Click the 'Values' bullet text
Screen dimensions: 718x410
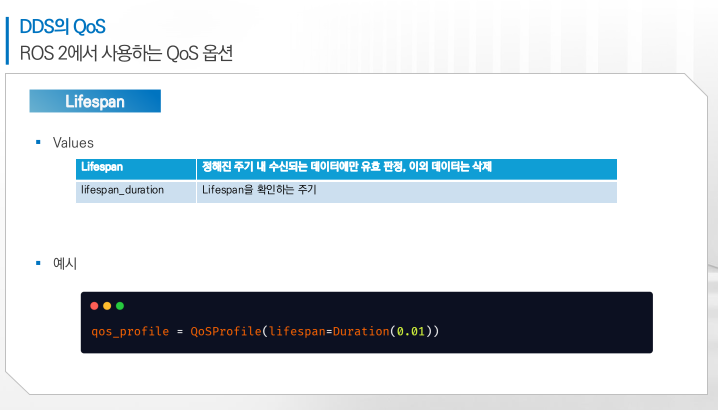(x=73, y=143)
